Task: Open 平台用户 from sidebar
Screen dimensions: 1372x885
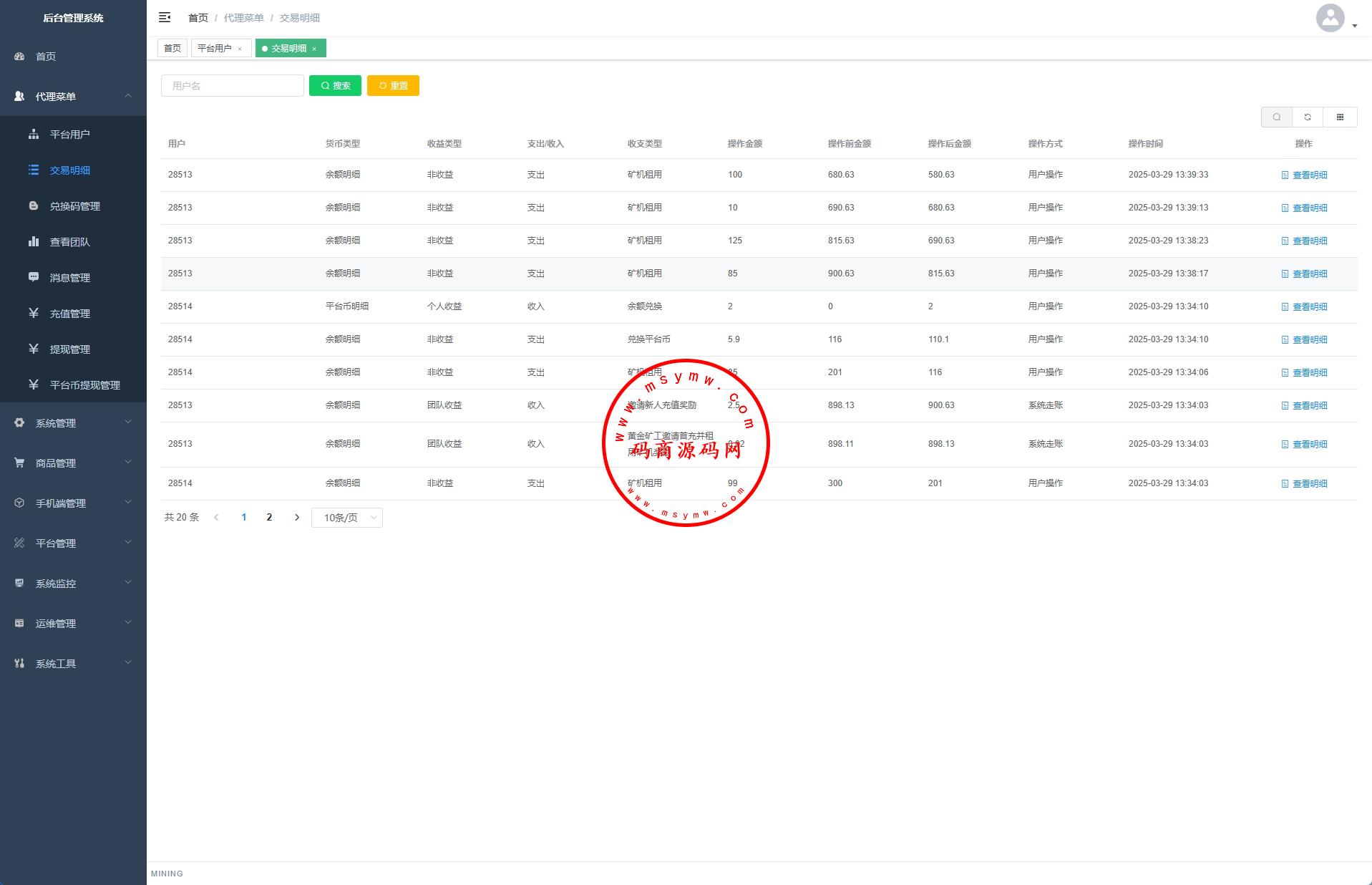Action: (x=73, y=135)
